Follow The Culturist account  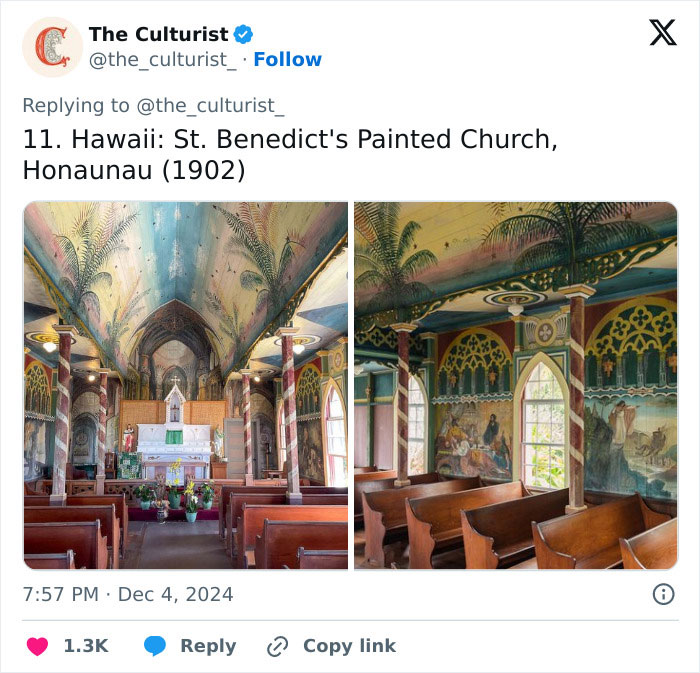pyautogui.click(x=287, y=60)
